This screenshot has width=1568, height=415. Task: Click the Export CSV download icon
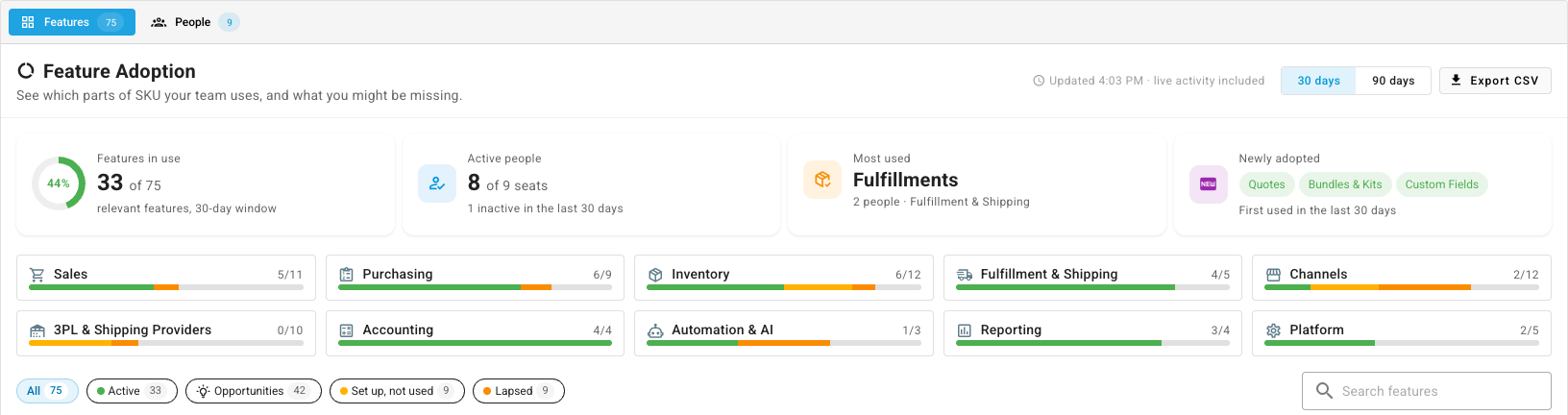[1456, 80]
